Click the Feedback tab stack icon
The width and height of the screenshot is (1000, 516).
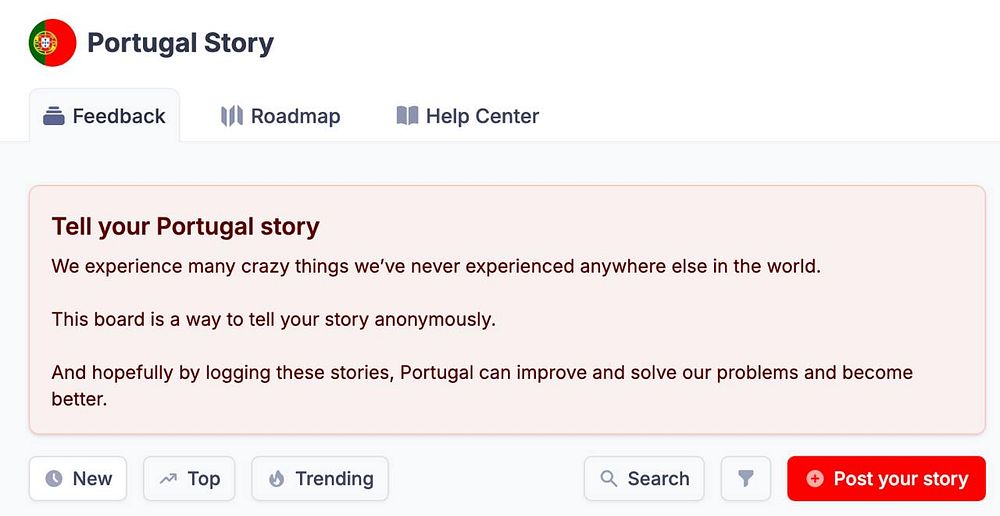(54, 116)
